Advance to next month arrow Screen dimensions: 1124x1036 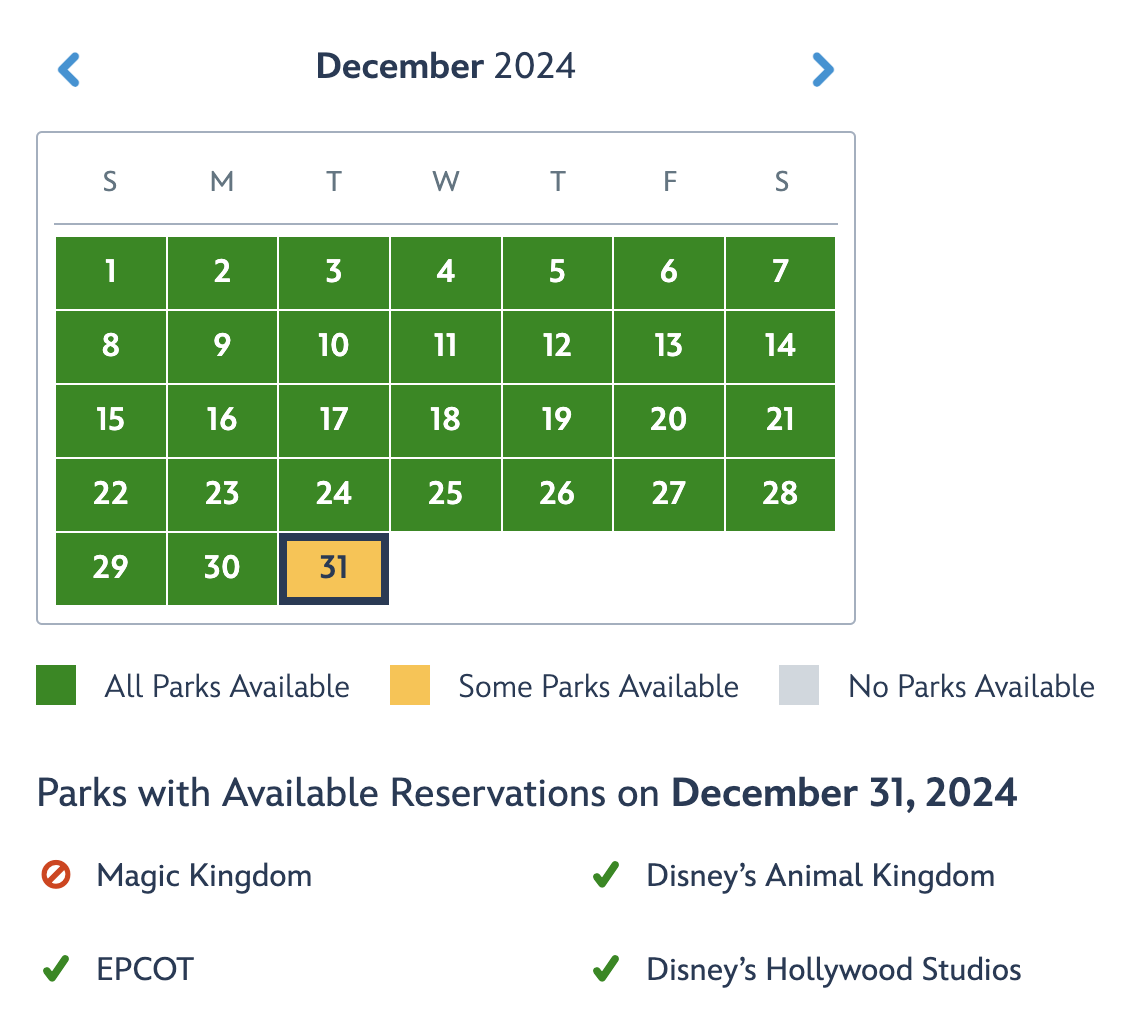[x=822, y=70]
